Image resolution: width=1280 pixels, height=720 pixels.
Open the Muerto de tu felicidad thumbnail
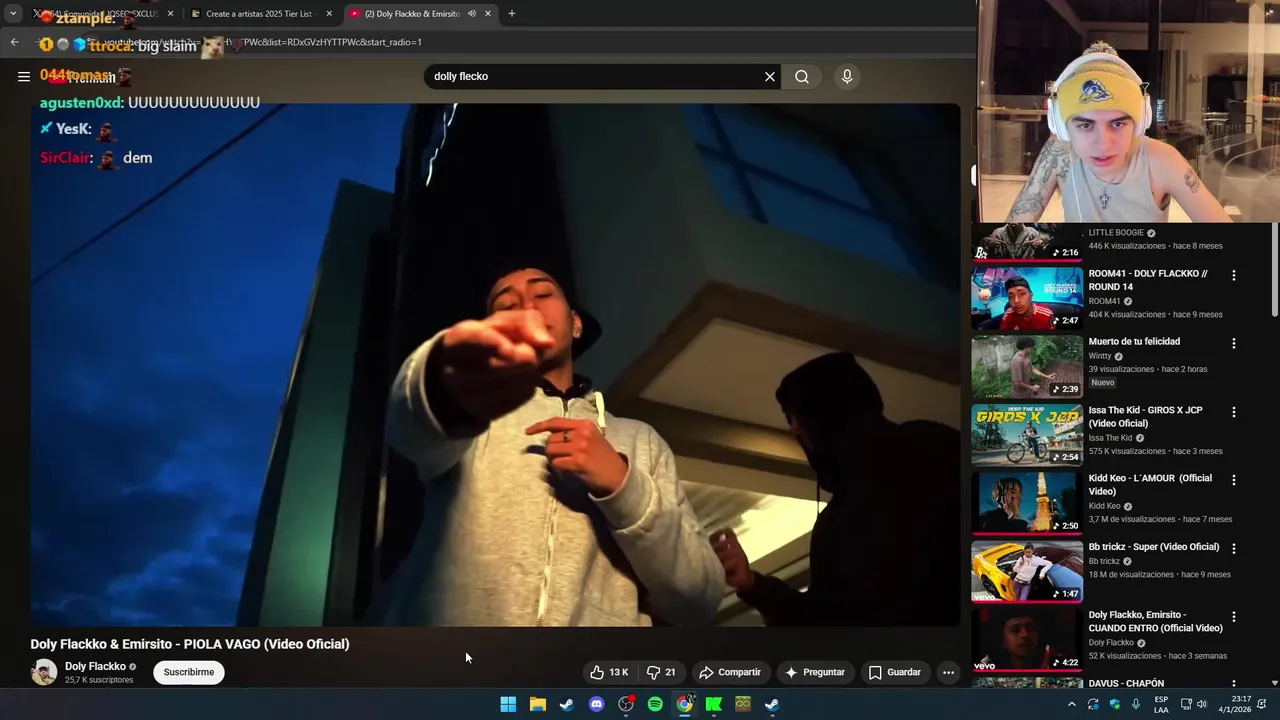coord(1027,366)
